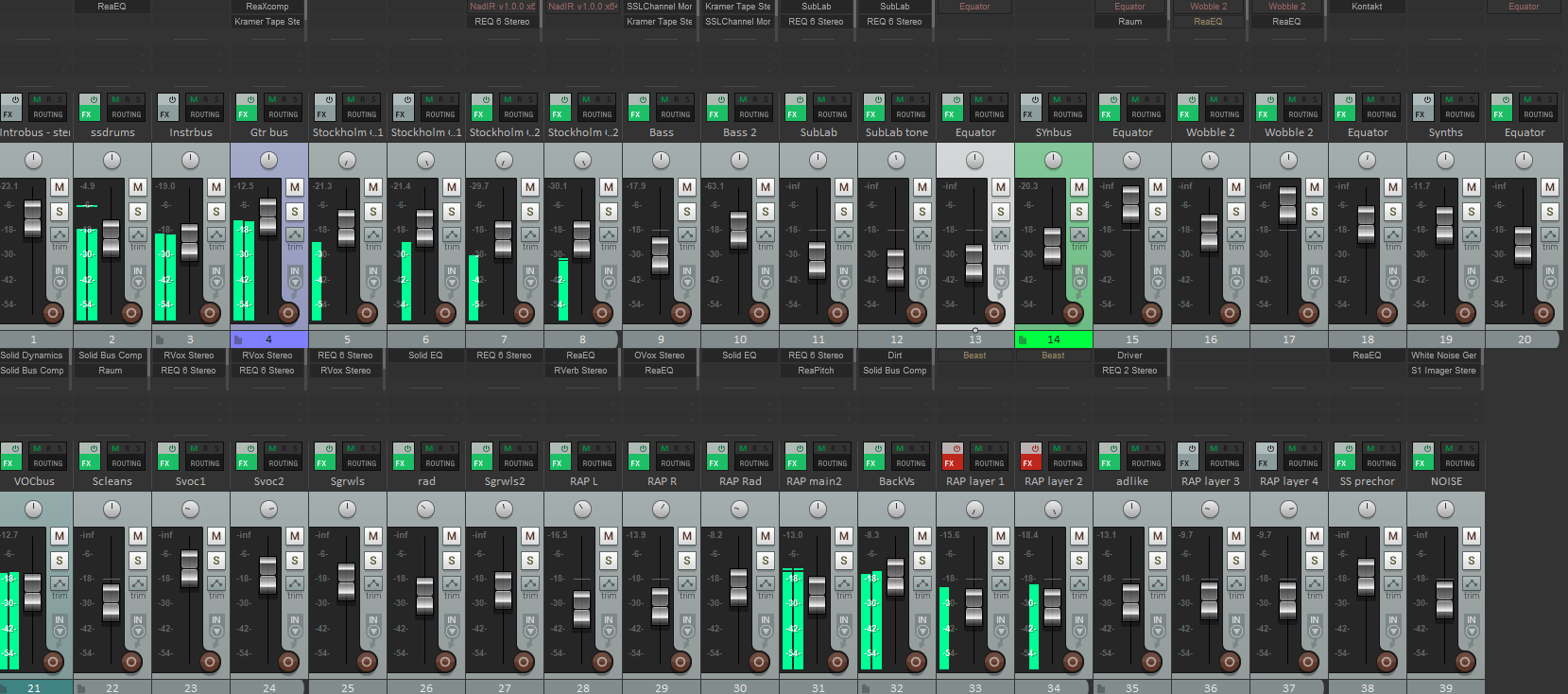1568x694 pixels.
Task: Toggle FX bypass power on RAP layer 2
Action: 1035,449
